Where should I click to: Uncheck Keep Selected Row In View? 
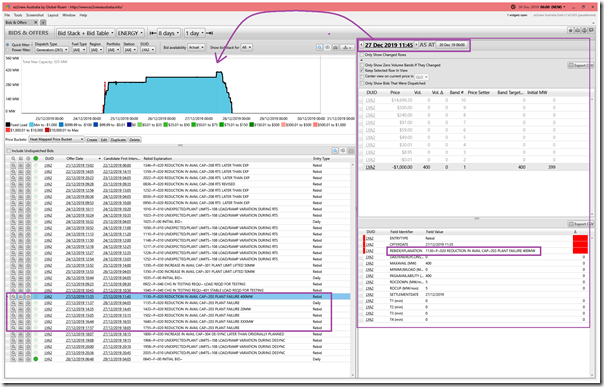pos(361,70)
